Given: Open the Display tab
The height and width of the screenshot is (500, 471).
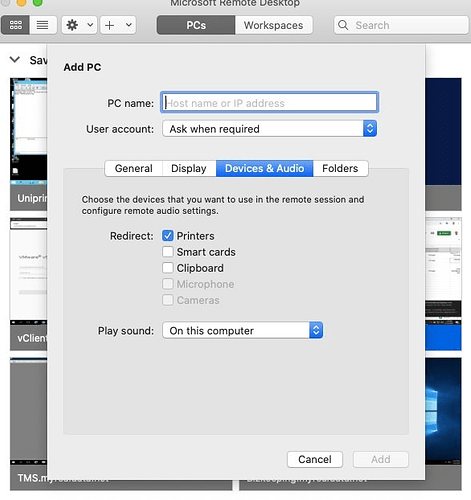Looking at the screenshot, I should 189,168.
